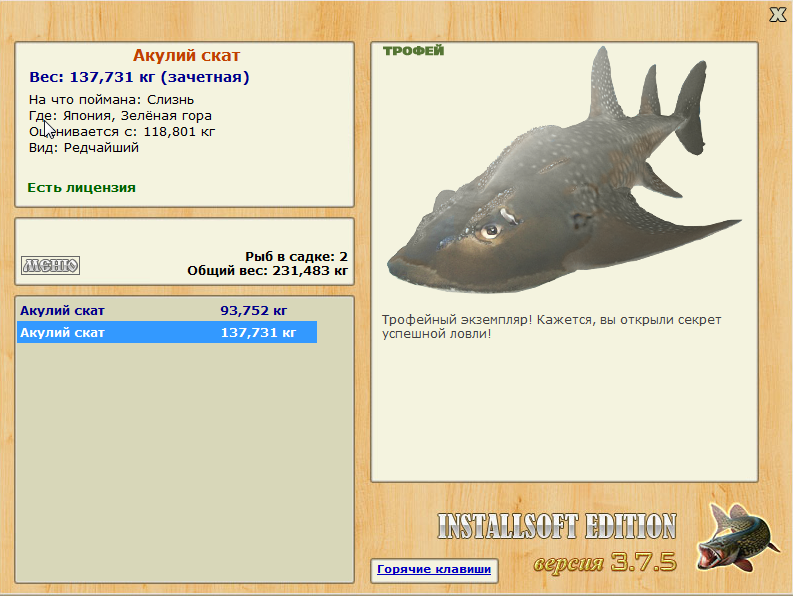
Task: Open the Горячие клавиши link
Action: pyautogui.click(x=434, y=569)
